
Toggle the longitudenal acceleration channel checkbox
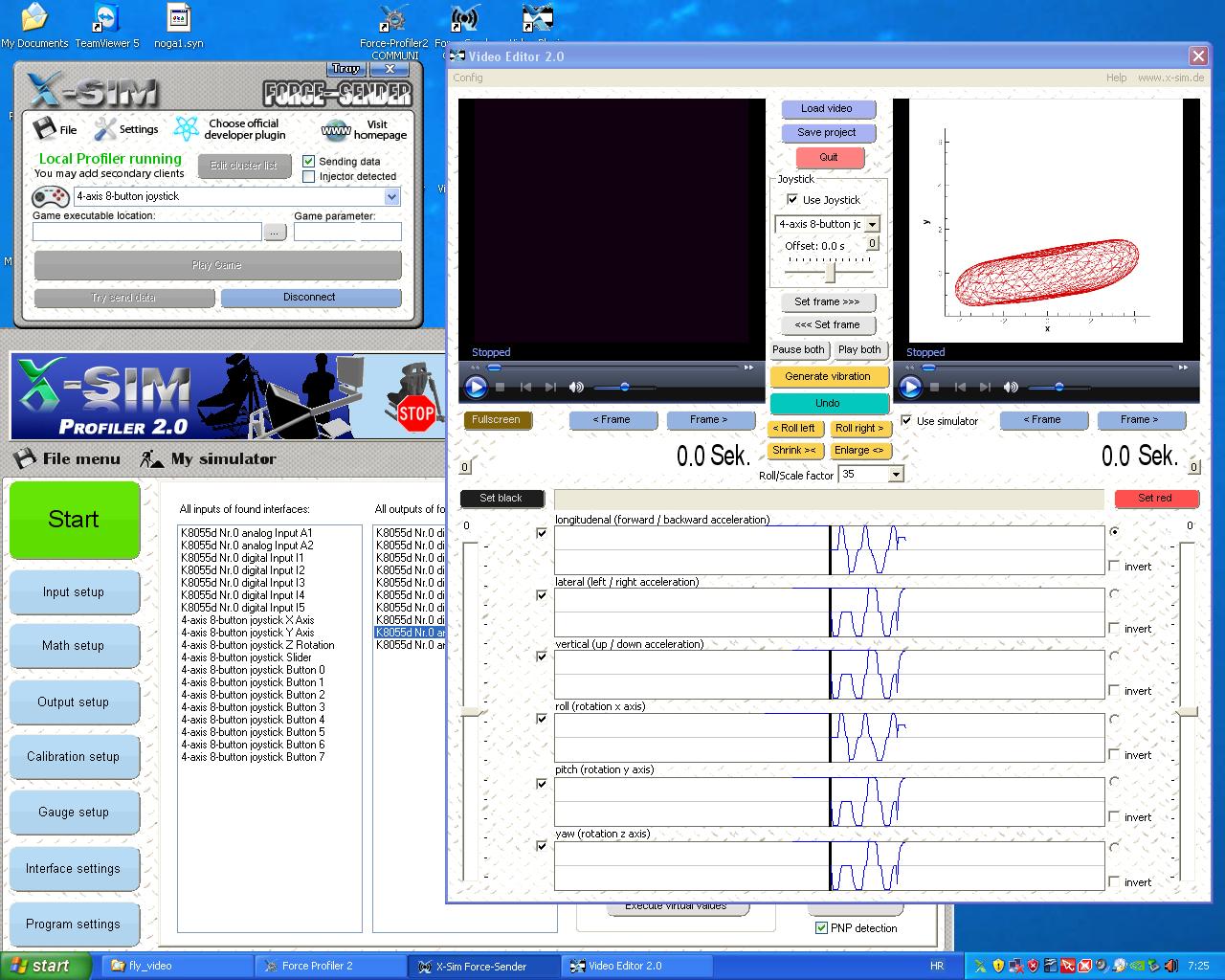click(x=542, y=533)
